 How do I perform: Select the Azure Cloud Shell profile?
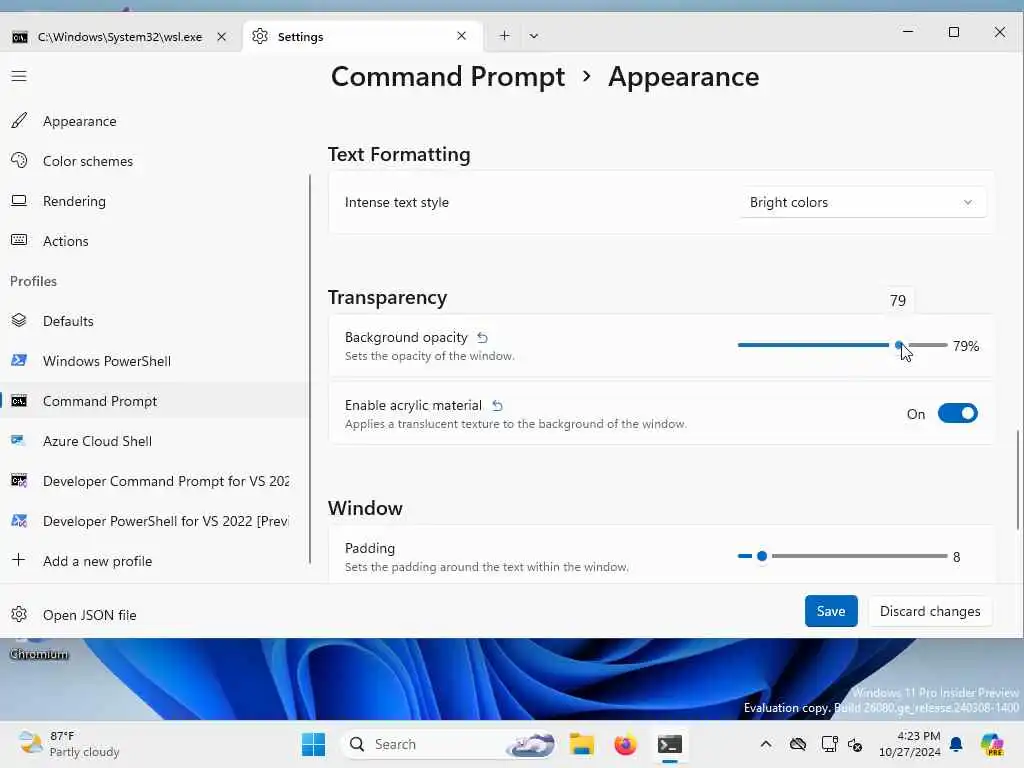click(x=154, y=441)
